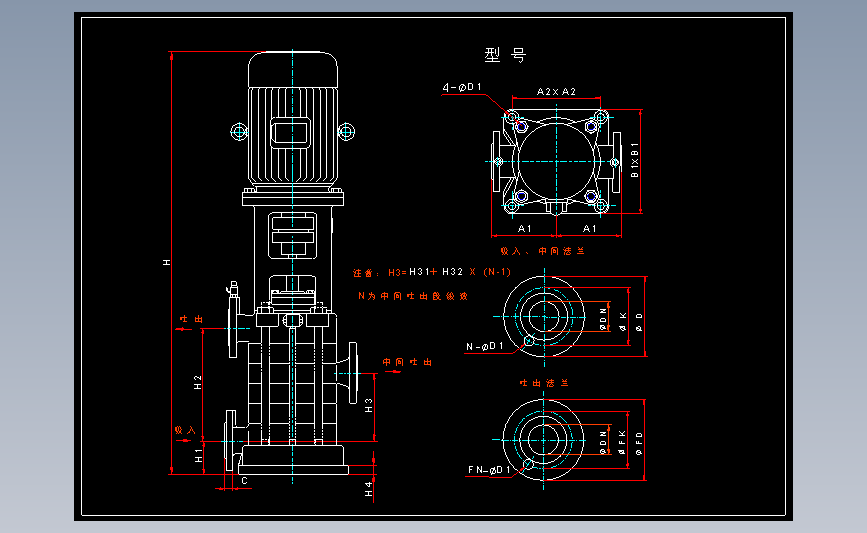
Task: Click the 型号 title text
Action: [x=505, y=55]
